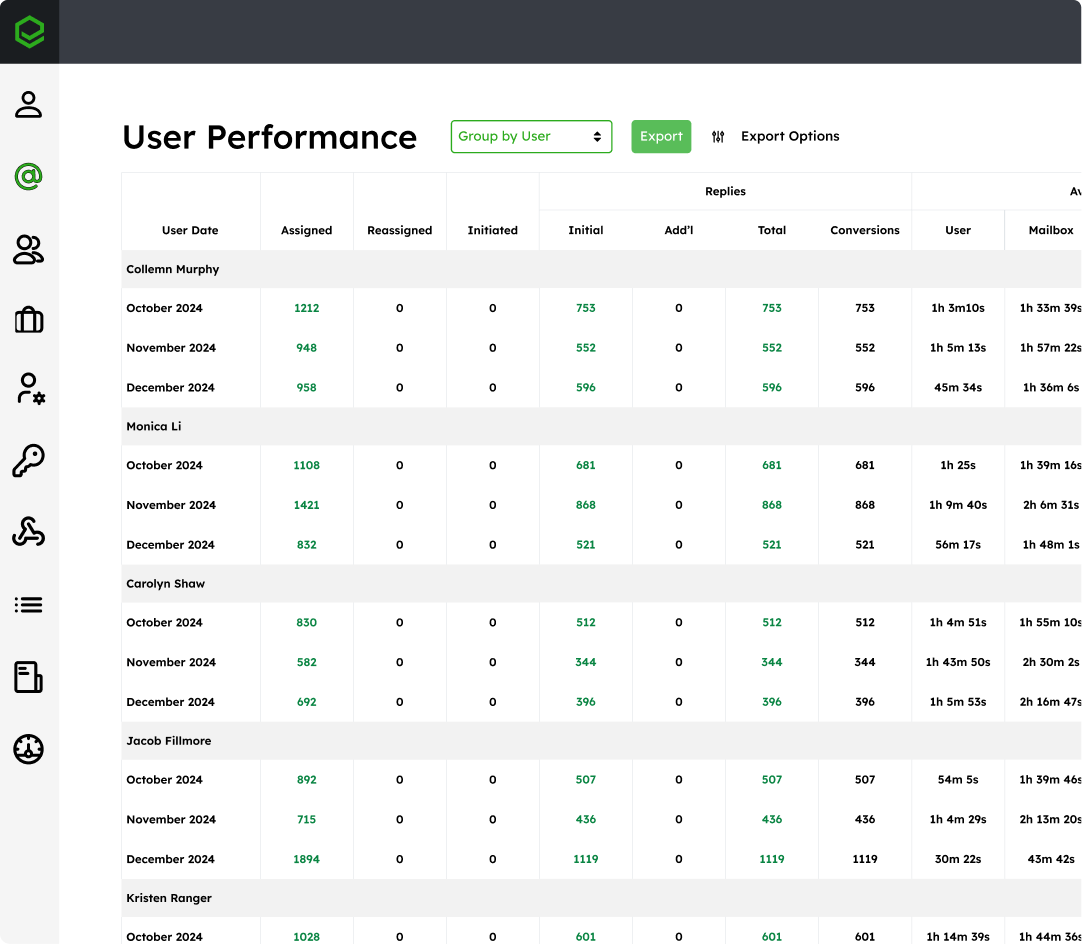This screenshot has height=944, width=1082.
Task: Click mailbox average time 43m 42s
Action: (x=1051, y=860)
